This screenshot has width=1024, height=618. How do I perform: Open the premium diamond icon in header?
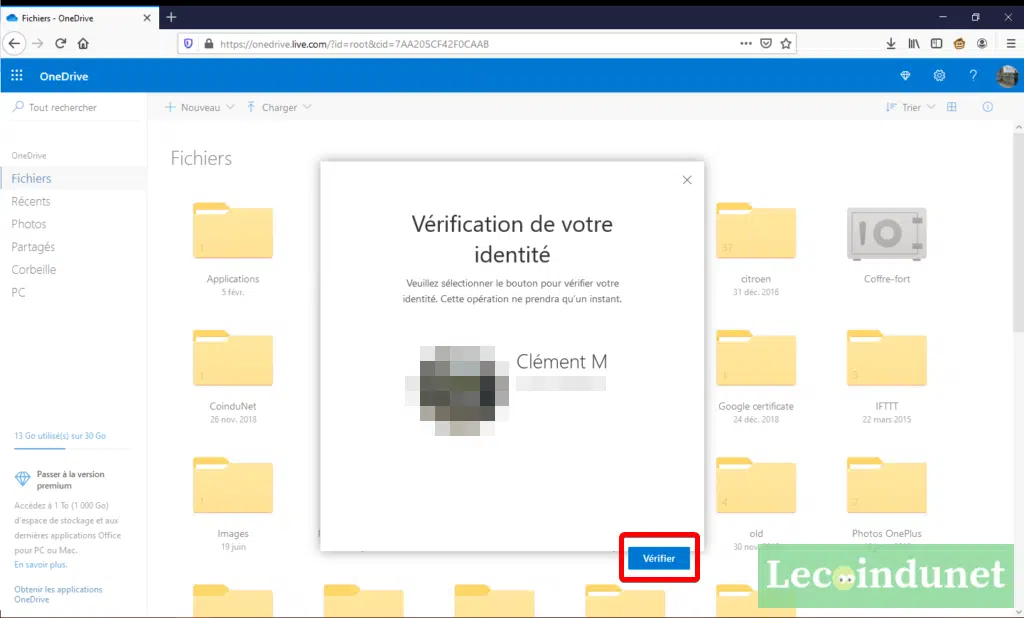tap(905, 76)
